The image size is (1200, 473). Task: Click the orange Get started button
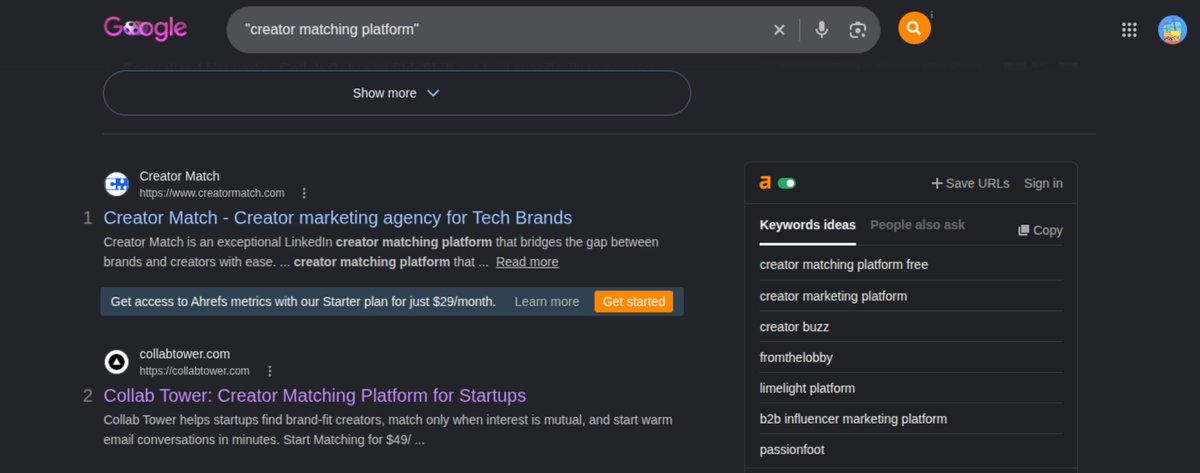[634, 301]
